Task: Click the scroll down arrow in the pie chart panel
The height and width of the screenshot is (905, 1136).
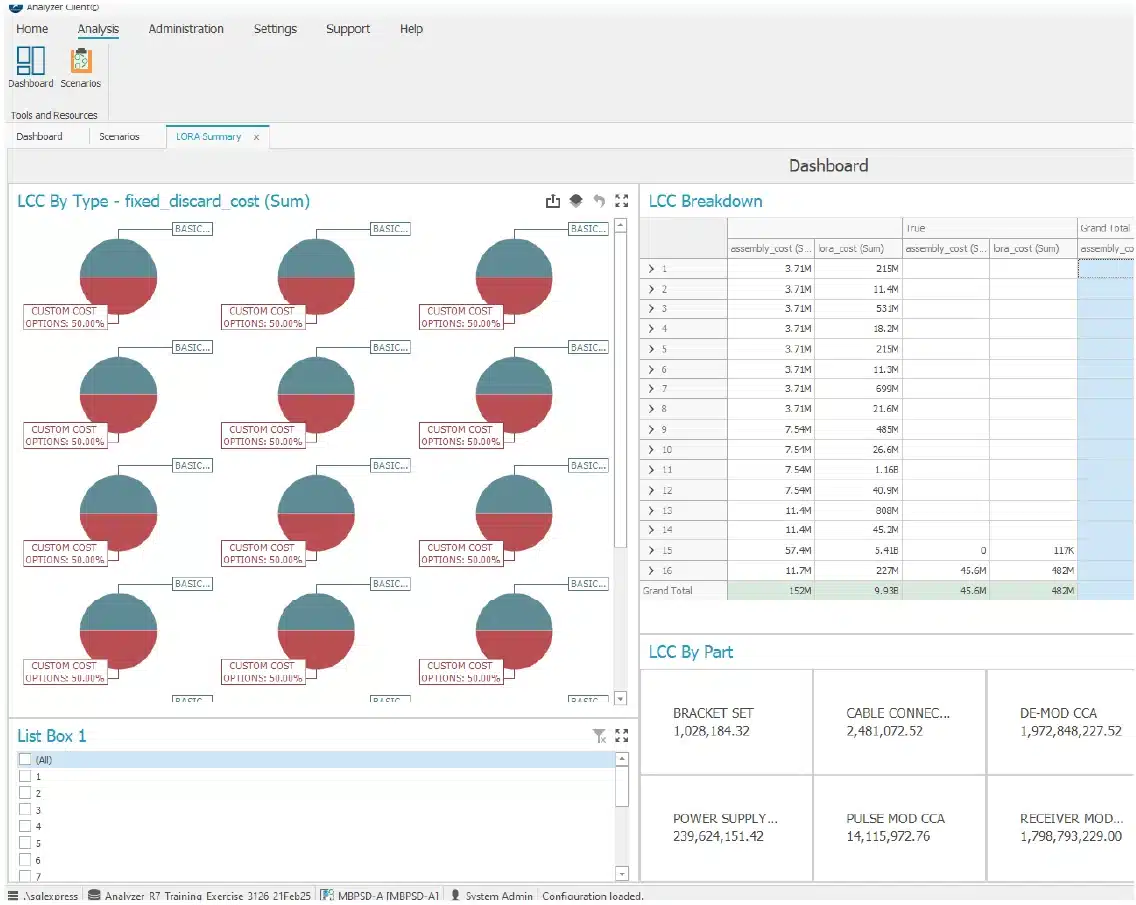Action: pos(621,699)
